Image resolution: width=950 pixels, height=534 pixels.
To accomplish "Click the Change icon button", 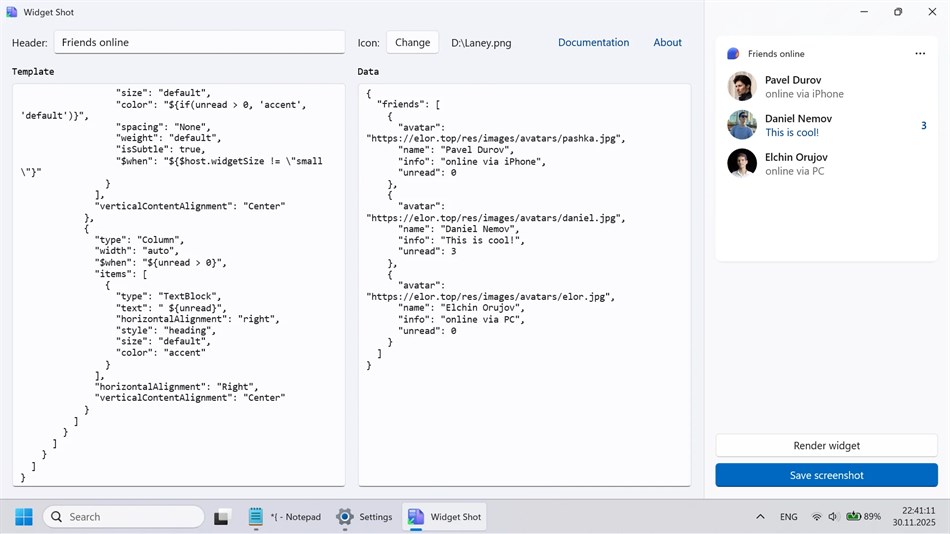I will [x=413, y=42].
